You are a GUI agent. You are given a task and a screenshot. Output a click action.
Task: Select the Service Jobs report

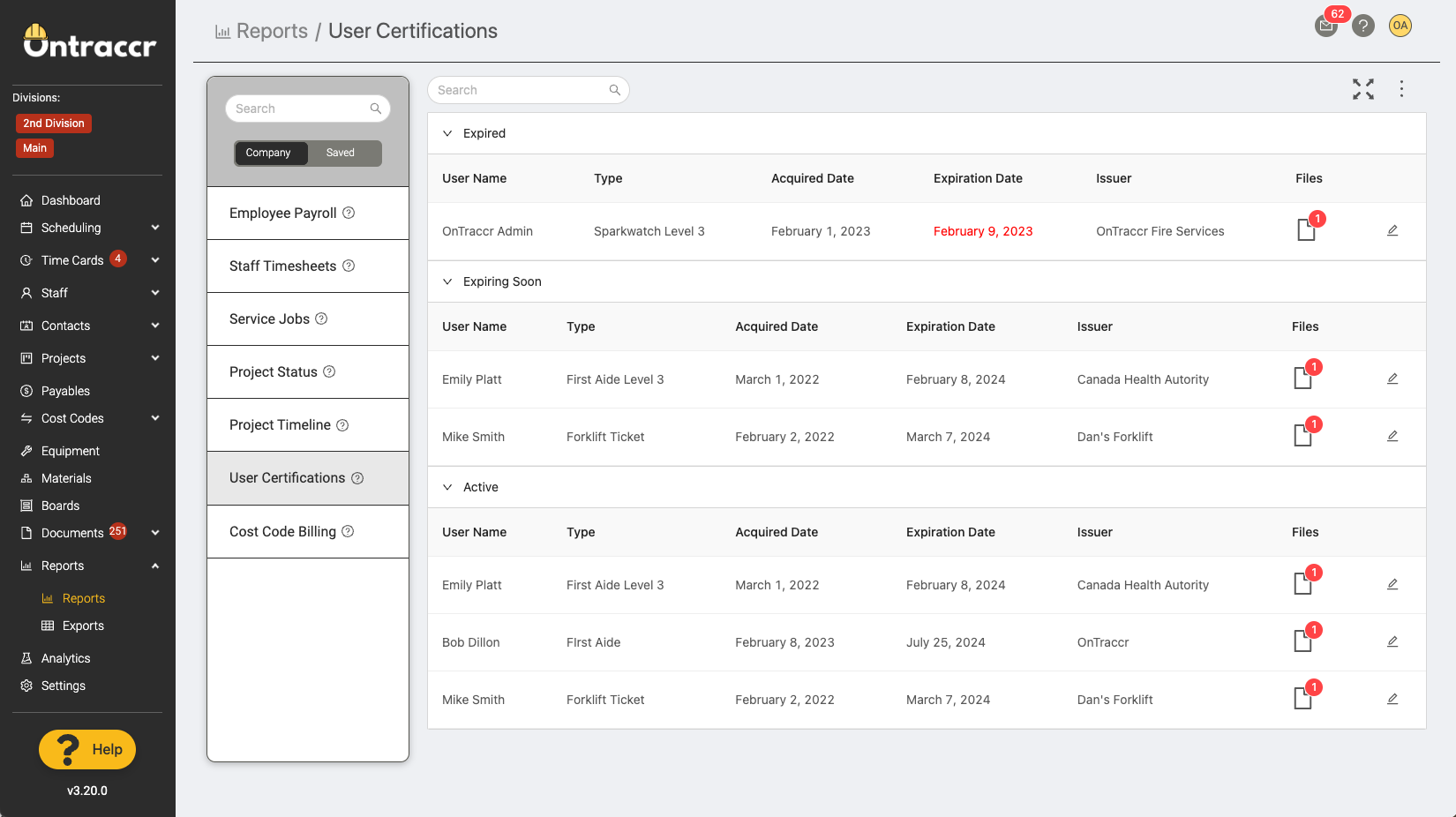coord(308,319)
